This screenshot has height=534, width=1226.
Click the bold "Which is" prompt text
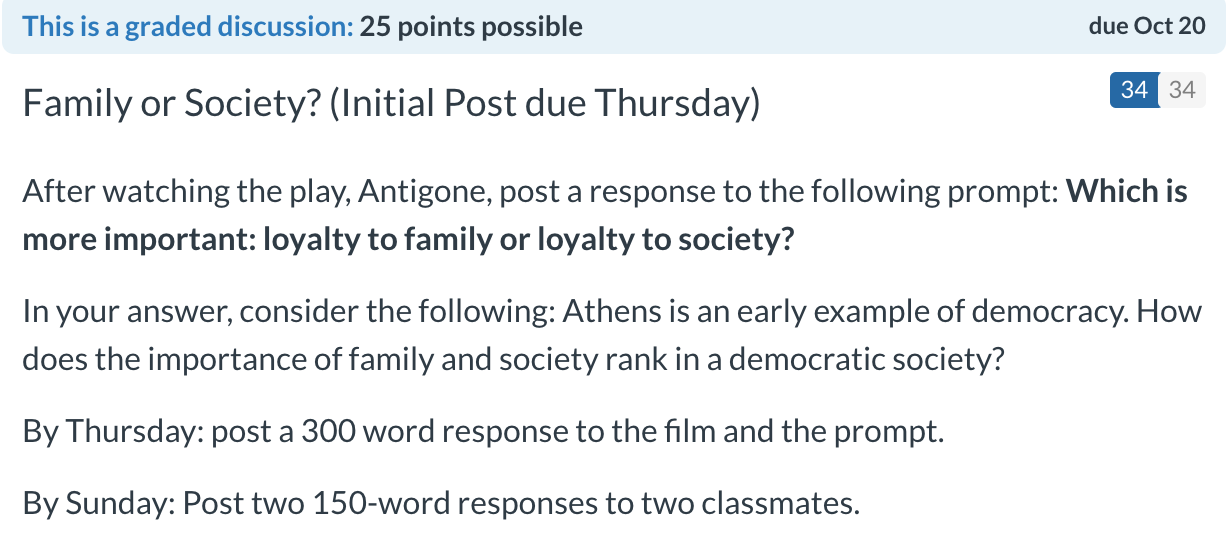pos(1127,191)
